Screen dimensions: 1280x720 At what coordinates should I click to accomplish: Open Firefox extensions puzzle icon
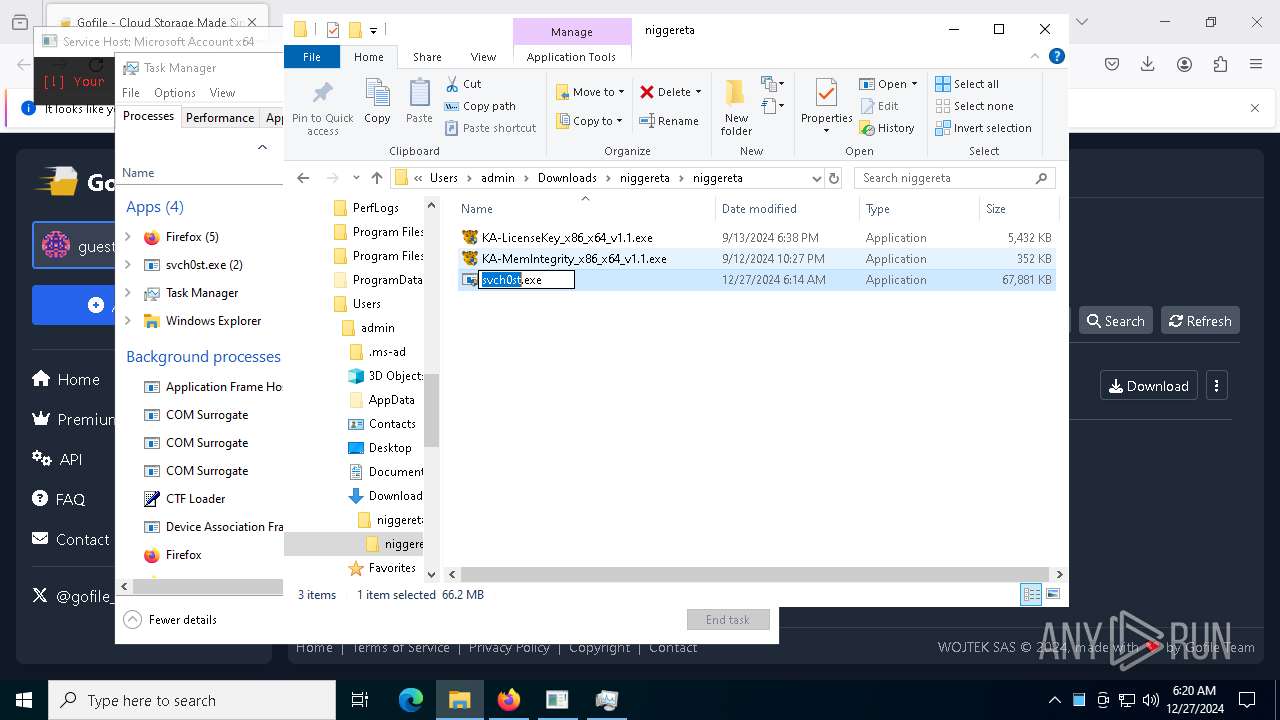[1220, 64]
